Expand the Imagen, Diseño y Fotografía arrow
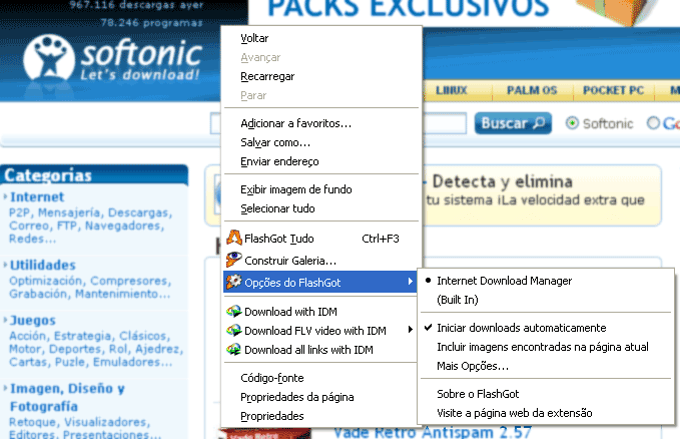This screenshot has height=439, width=680. [5, 388]
